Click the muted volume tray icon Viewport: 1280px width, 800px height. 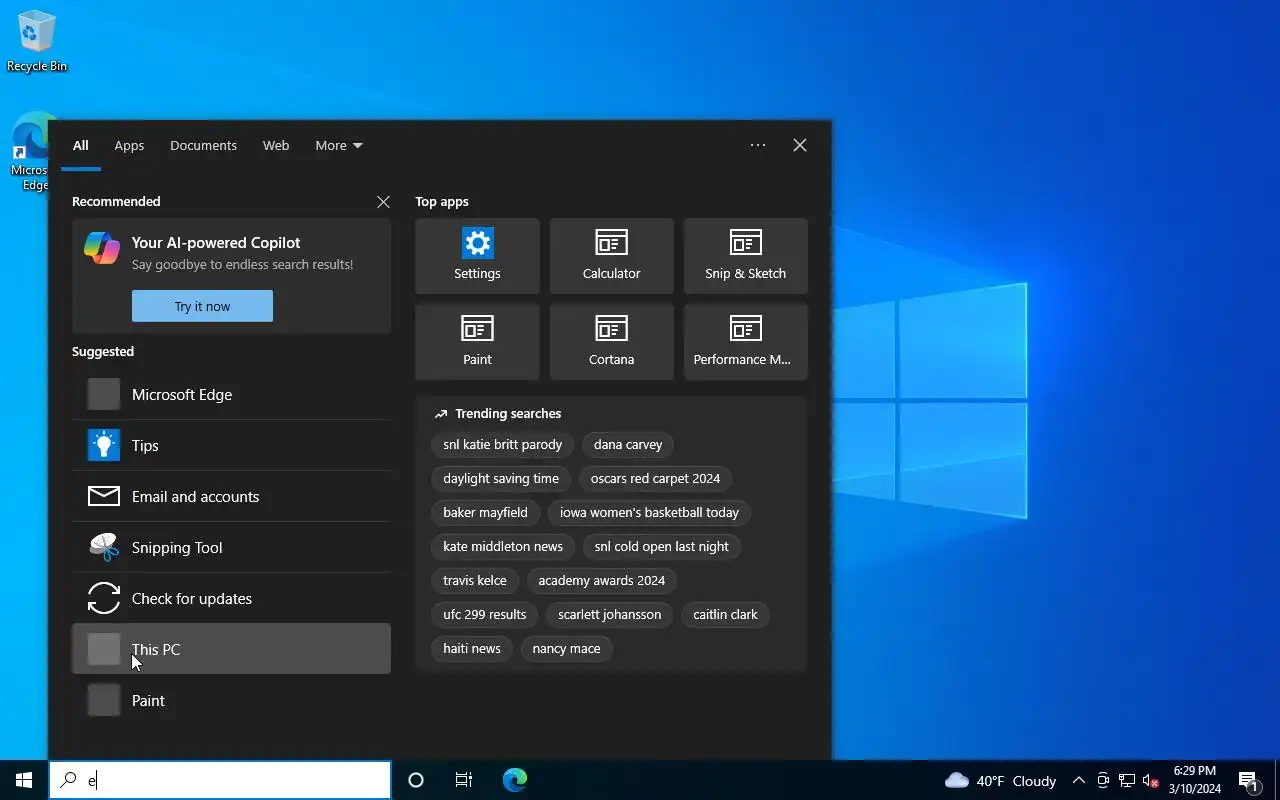click(1151, 780)
